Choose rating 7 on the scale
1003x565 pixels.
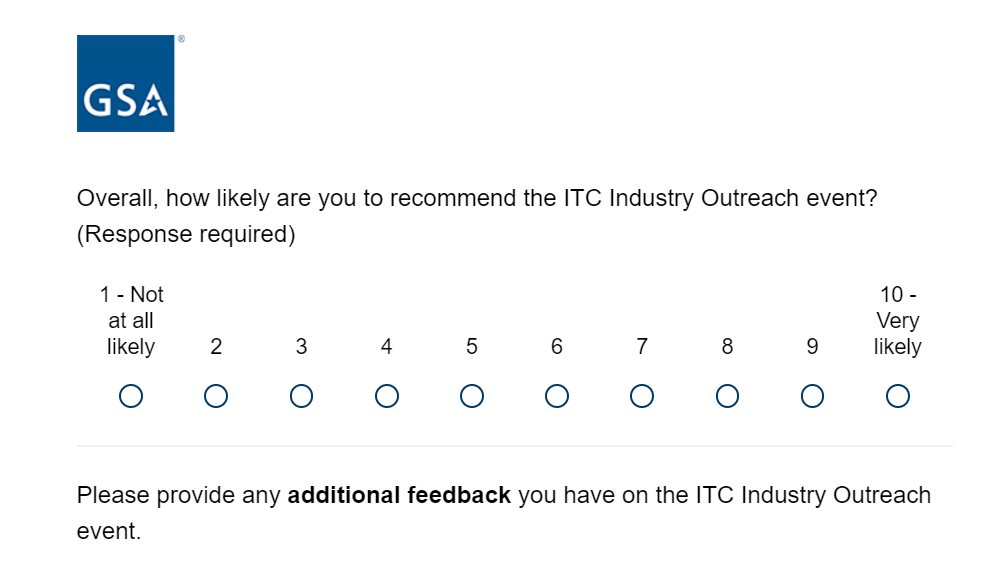[642, 396]
